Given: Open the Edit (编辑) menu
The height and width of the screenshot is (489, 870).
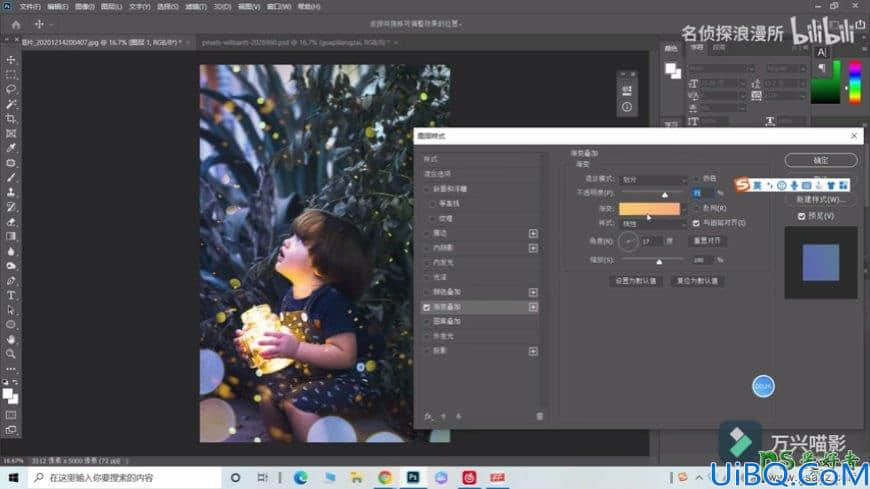Looking at the screenshot, I should pos(57,7).
